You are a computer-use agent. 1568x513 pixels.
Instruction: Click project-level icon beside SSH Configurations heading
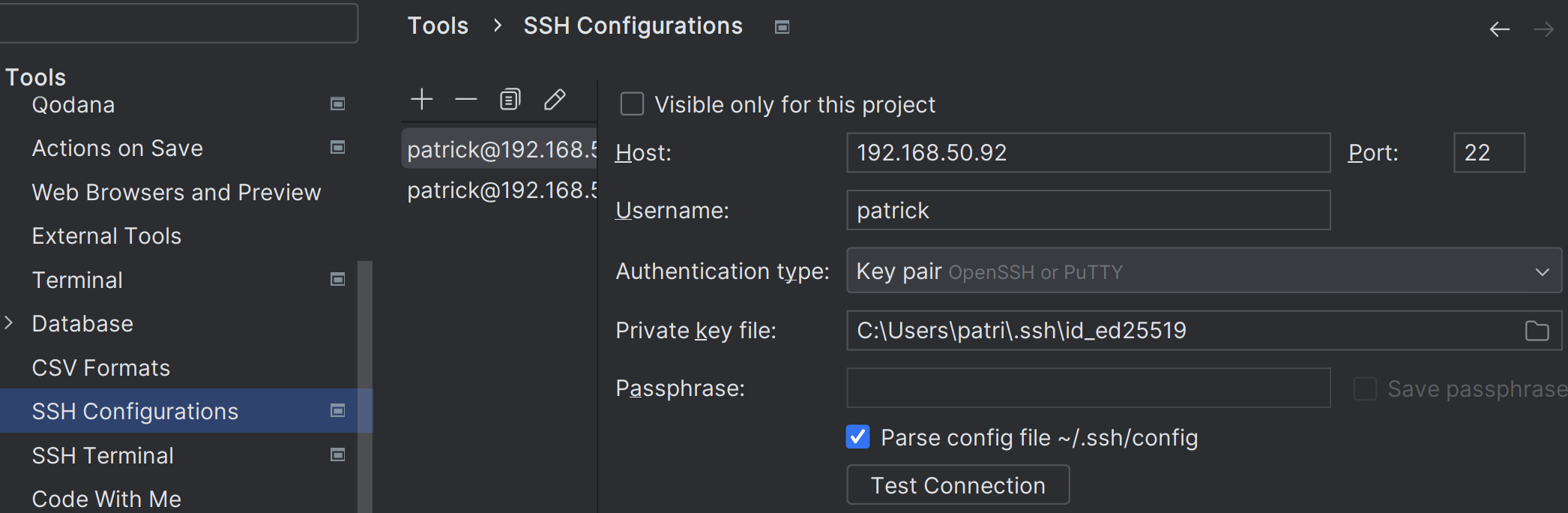[782, 27]
